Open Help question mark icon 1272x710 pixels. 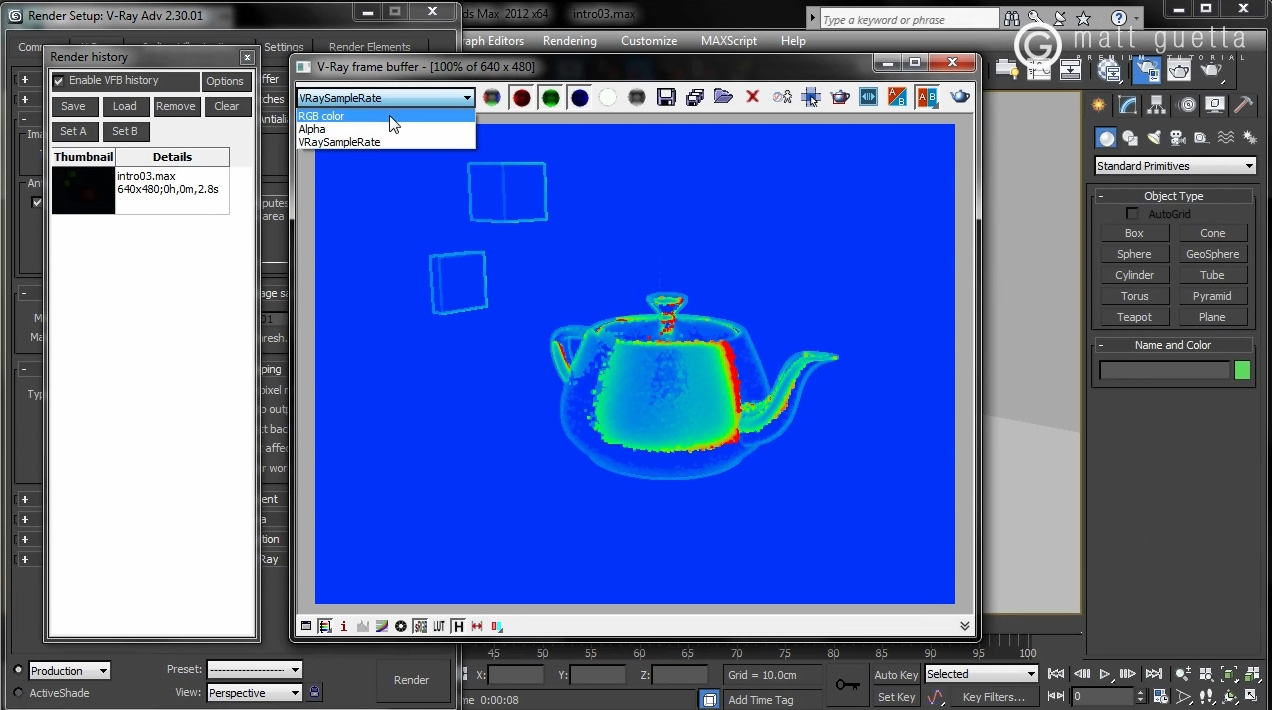[1119, 19]
